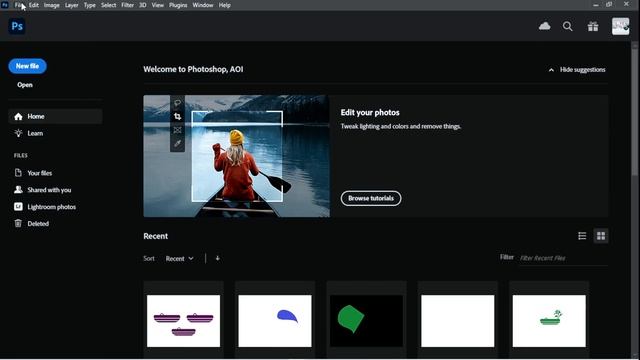Open the Image menu

51,5
